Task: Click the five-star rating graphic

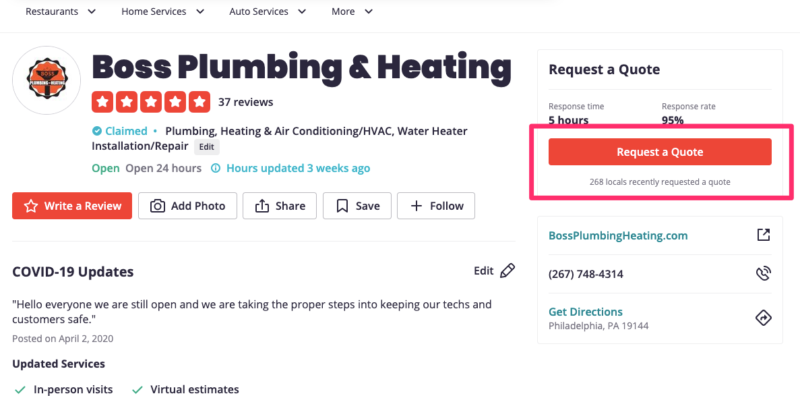Action: [151, 102]
